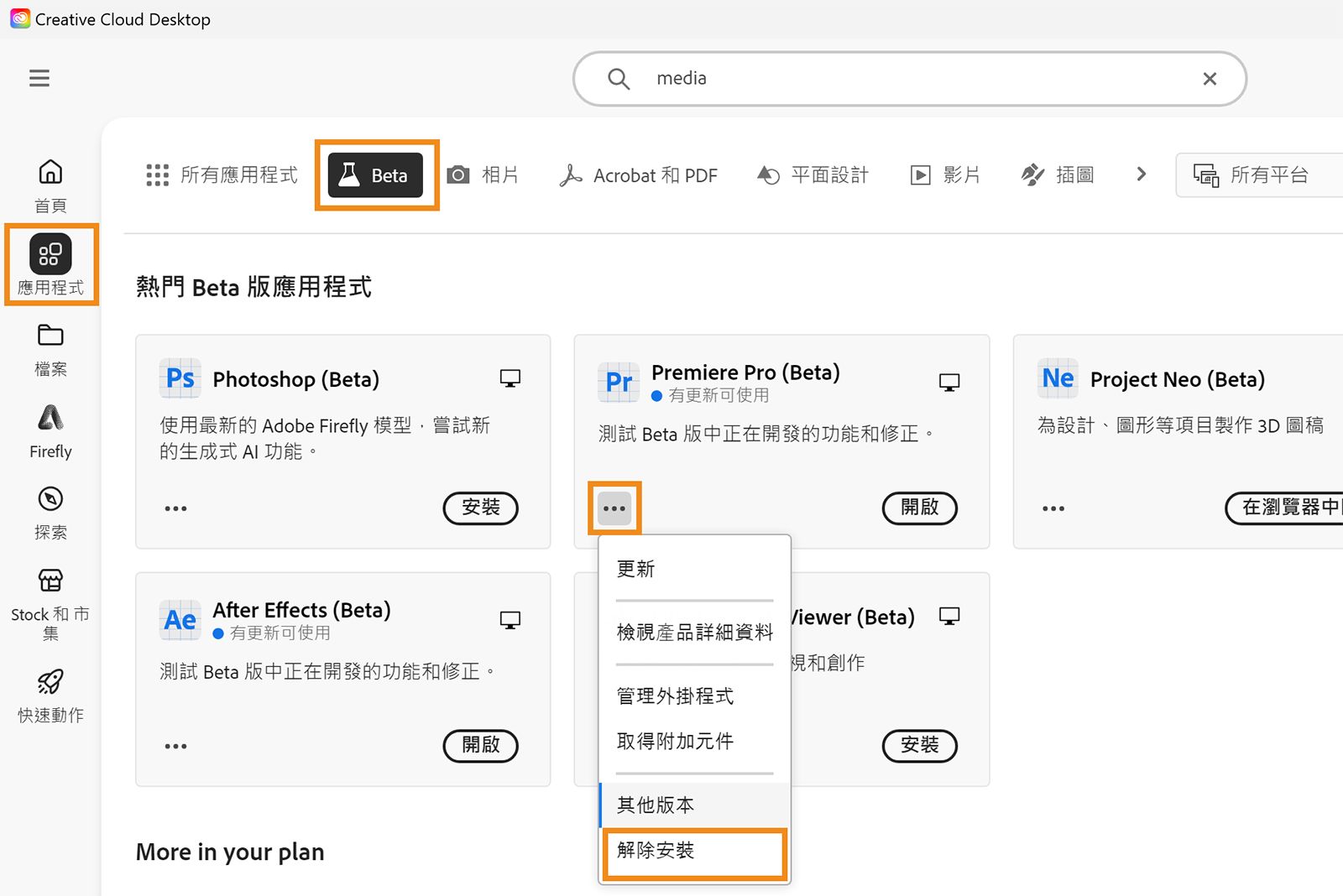Click the After Effects Ae icon
Viewport: 1343px width, 896px height.
180,620
